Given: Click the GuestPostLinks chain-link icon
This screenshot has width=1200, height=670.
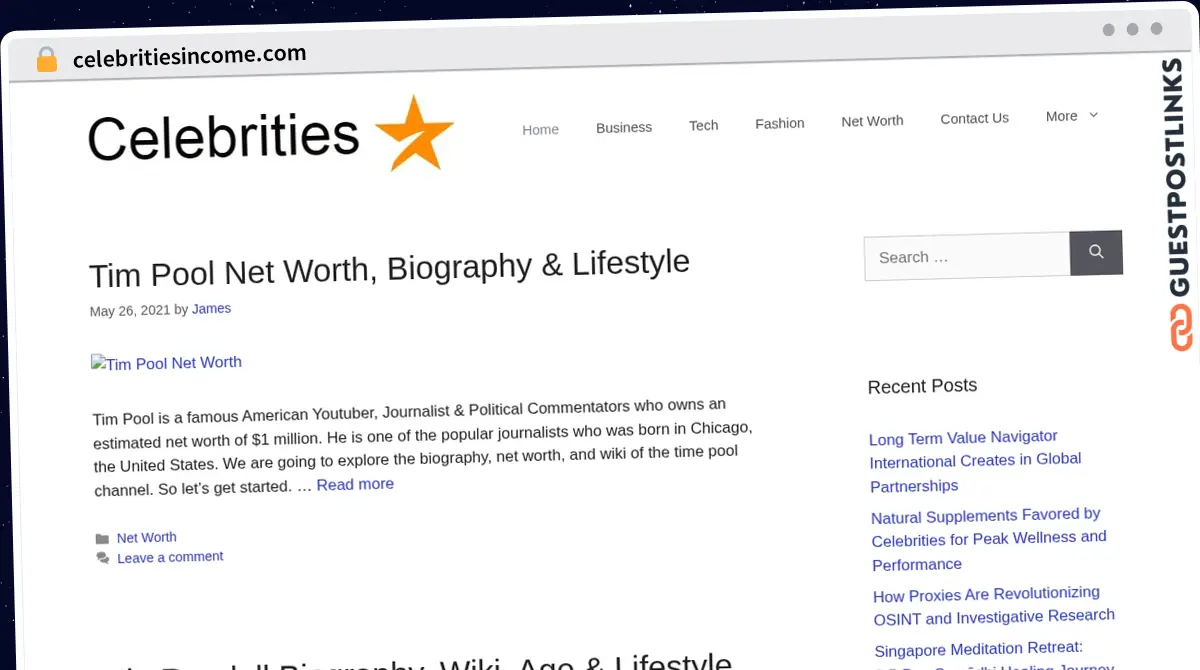Looking at the screenshot, I should point(1181,328).
